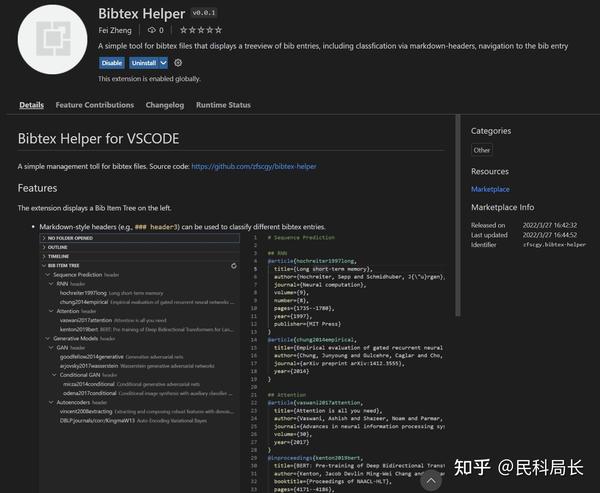
Task: Click the Other category tag
Action: click(482, 150)
